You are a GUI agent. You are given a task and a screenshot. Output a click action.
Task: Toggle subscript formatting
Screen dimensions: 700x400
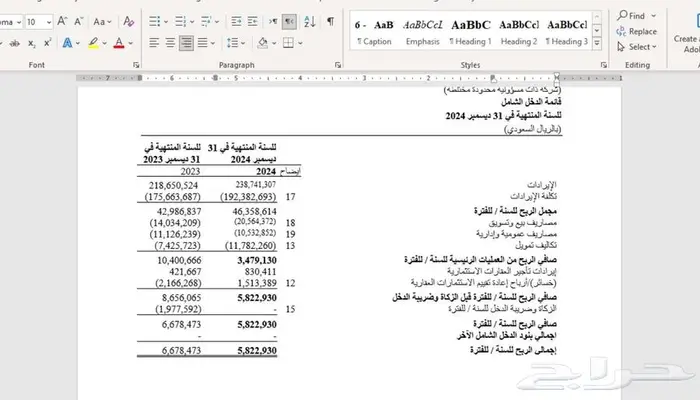coord(31,43)
